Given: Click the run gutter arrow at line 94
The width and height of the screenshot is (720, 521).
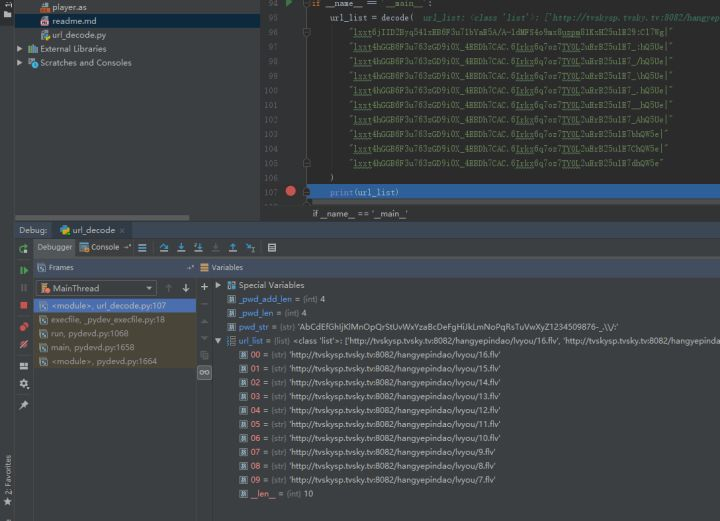Looking at the screenshot, I should coord(289,3).
